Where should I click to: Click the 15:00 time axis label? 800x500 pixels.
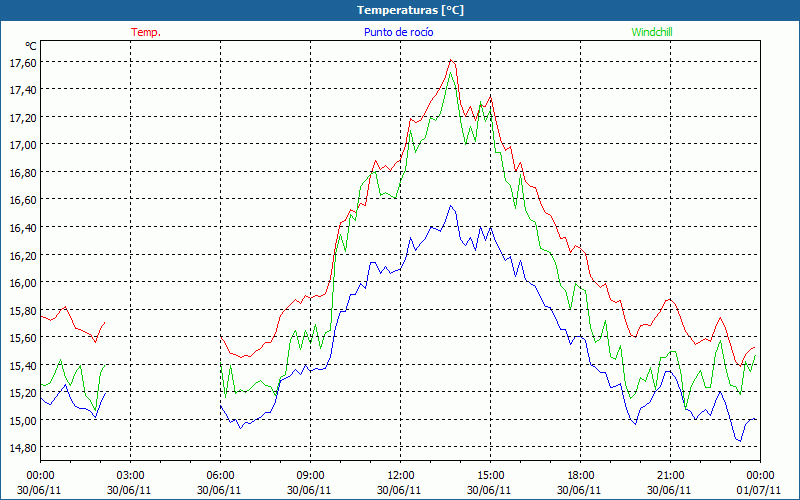coord(491,476)
